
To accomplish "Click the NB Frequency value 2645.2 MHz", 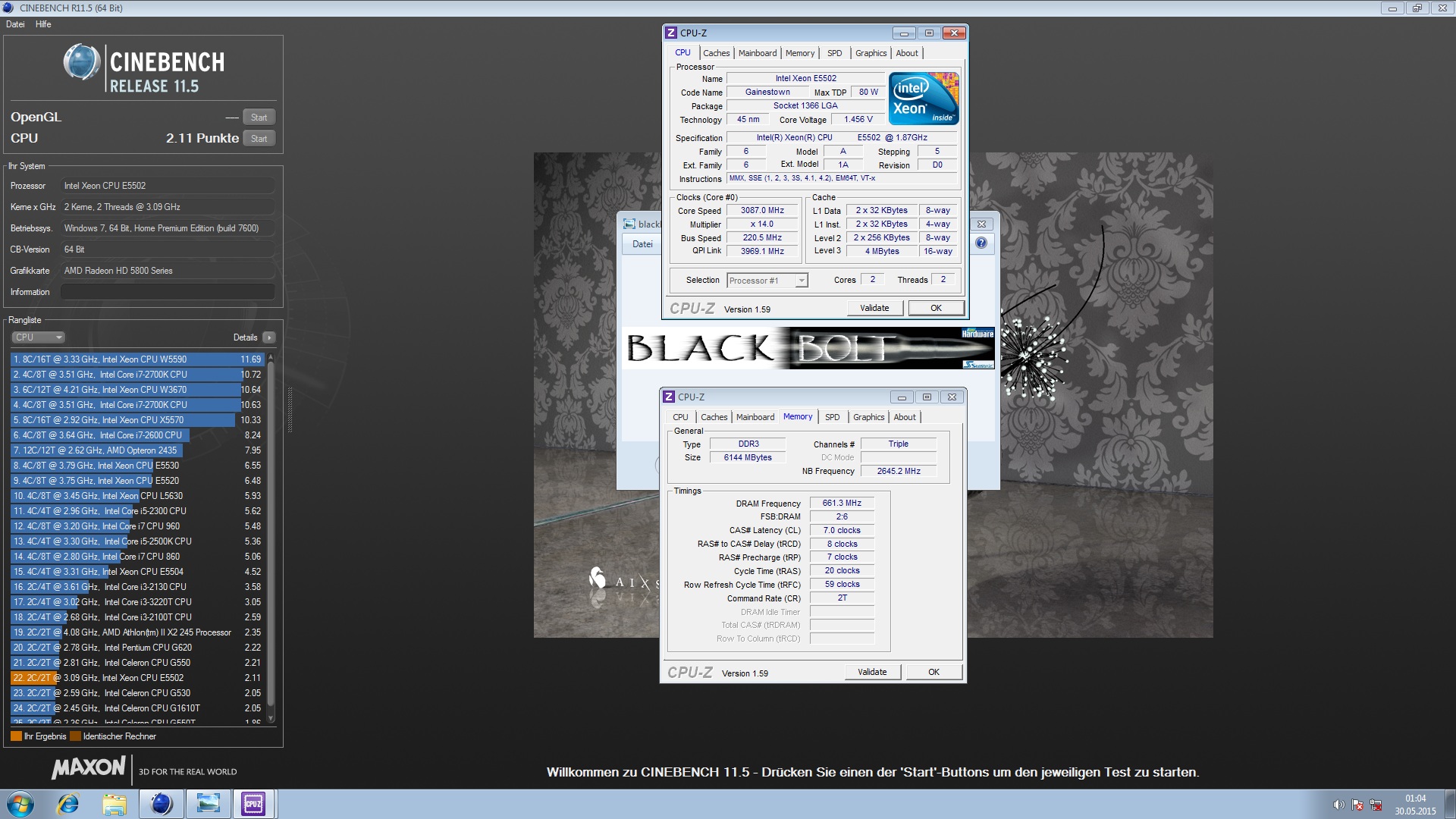I will 899,472.
